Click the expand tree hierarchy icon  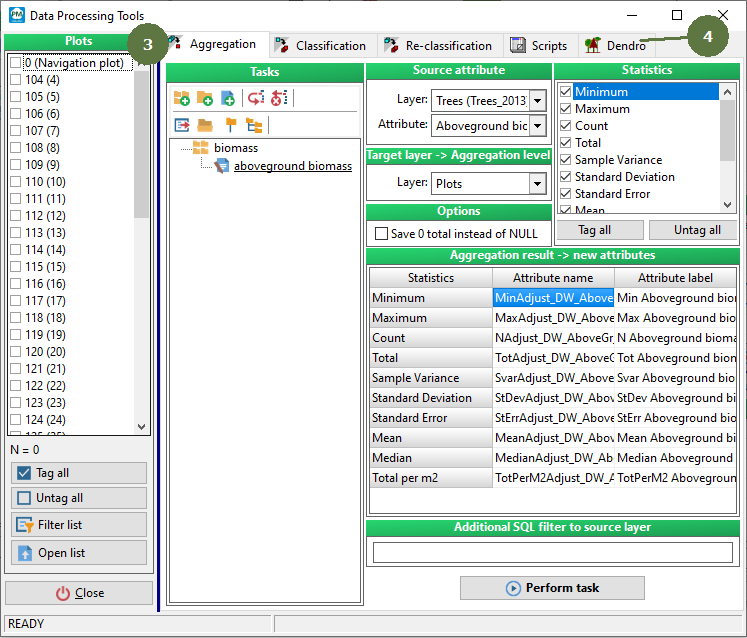(254, 125)
